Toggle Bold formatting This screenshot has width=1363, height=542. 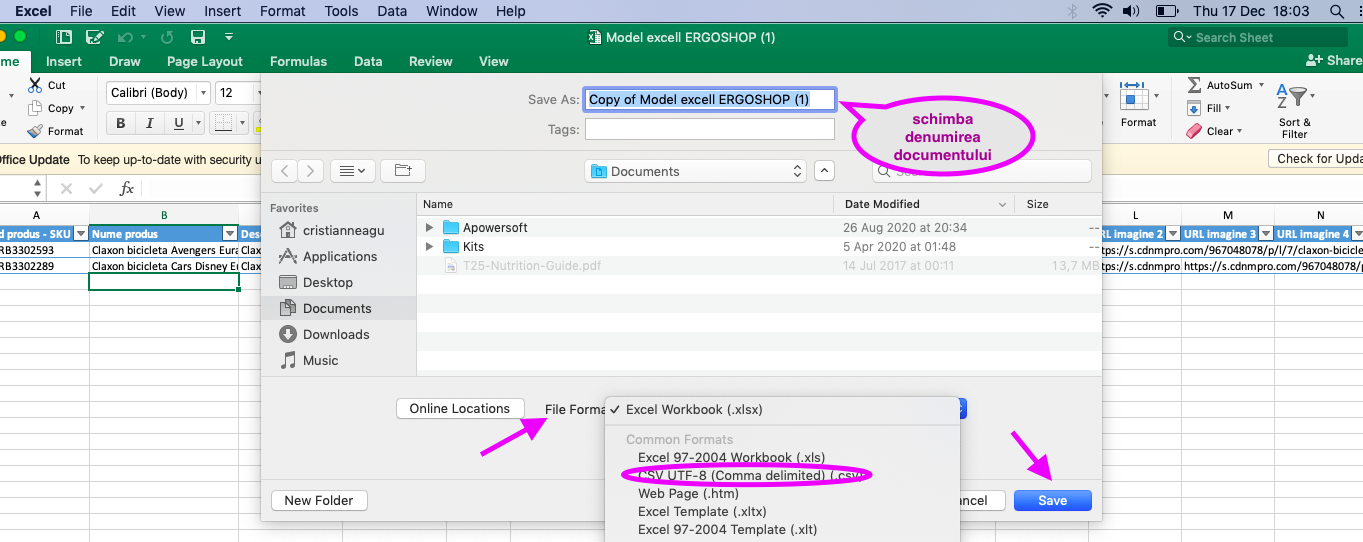[x=121, y=123]
